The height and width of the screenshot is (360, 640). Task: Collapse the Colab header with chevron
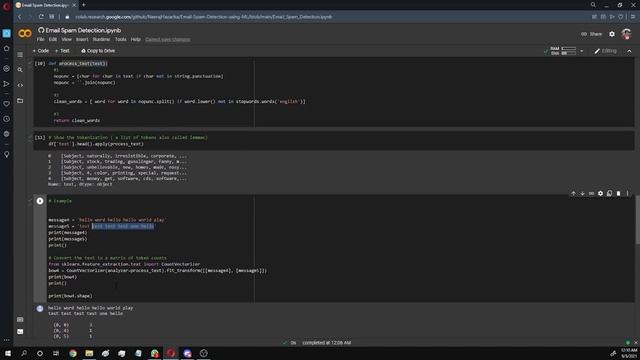(x=629, y=51)
